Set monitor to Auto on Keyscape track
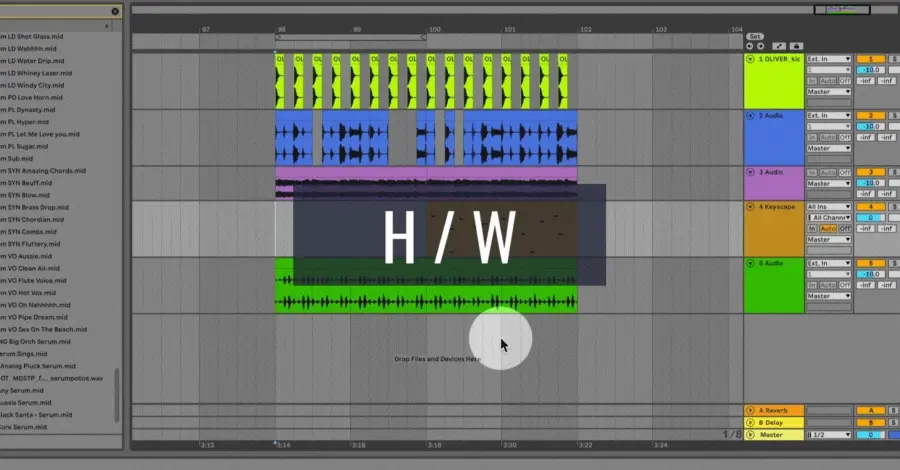The image size is (900, 470). pyautogui.click(x=827, y=228)
